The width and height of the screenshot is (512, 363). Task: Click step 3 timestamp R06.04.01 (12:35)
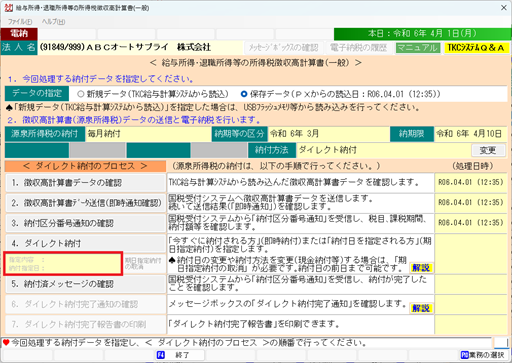pos(471,223)
